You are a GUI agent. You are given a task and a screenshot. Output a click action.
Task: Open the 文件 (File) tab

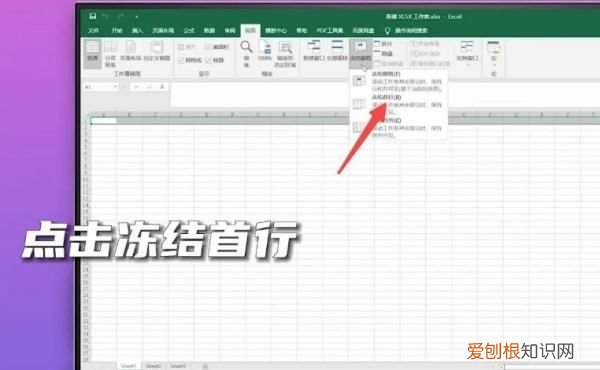pos(93,30)
